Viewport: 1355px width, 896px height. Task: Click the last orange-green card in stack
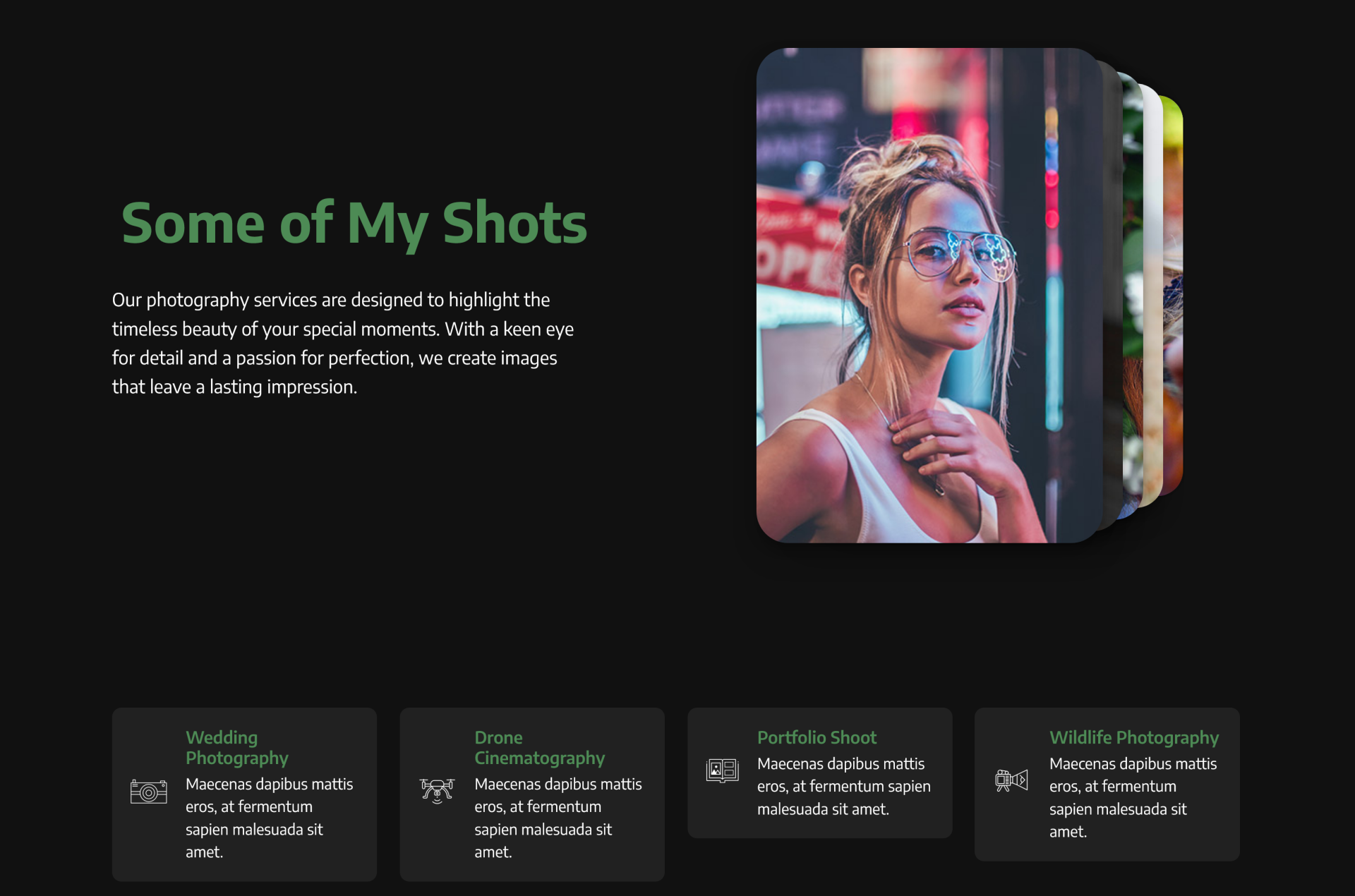pos(1173,296)
